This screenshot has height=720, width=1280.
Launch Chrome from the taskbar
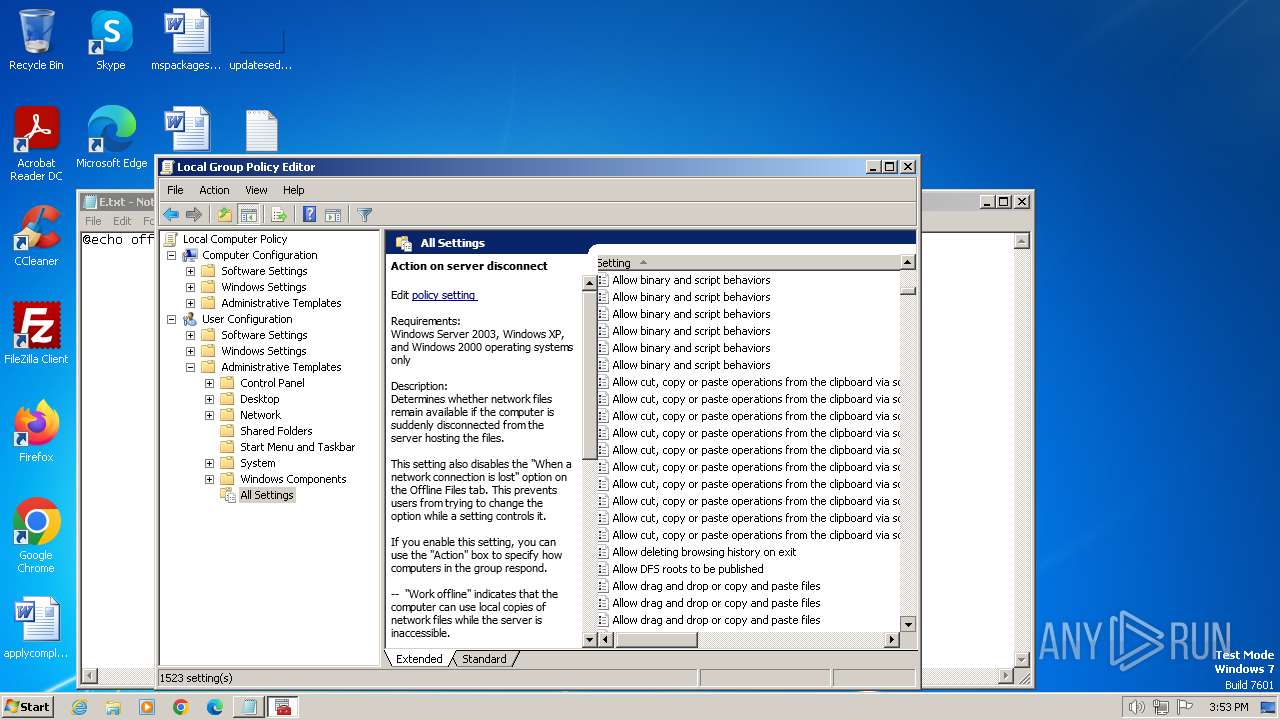[181, 707]
